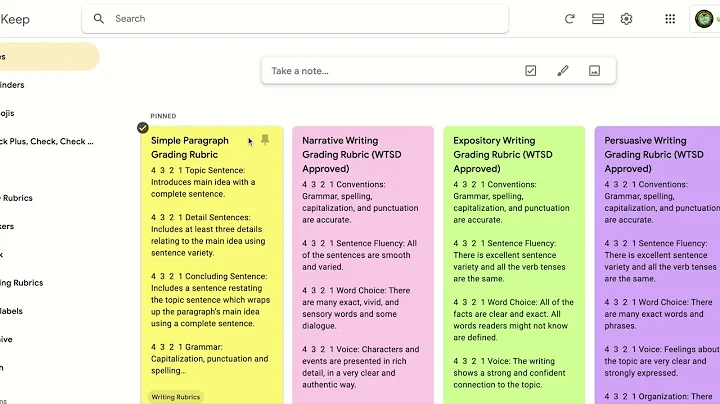The height and width of the screenshot is (404, 720).
Task: Open the Narrative Writing Grading Rubric note
Action: tap(363, 260)
